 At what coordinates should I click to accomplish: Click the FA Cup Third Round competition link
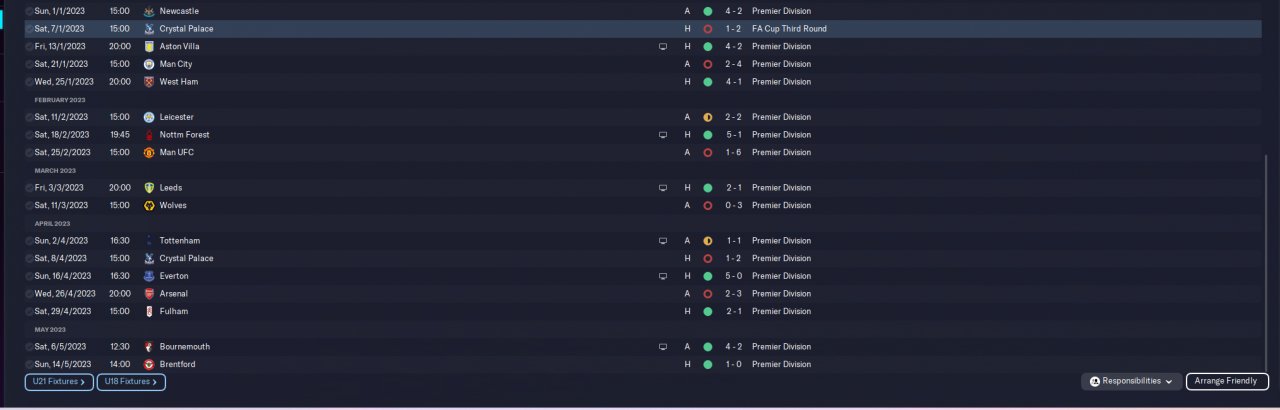click(x=789, y=29)
